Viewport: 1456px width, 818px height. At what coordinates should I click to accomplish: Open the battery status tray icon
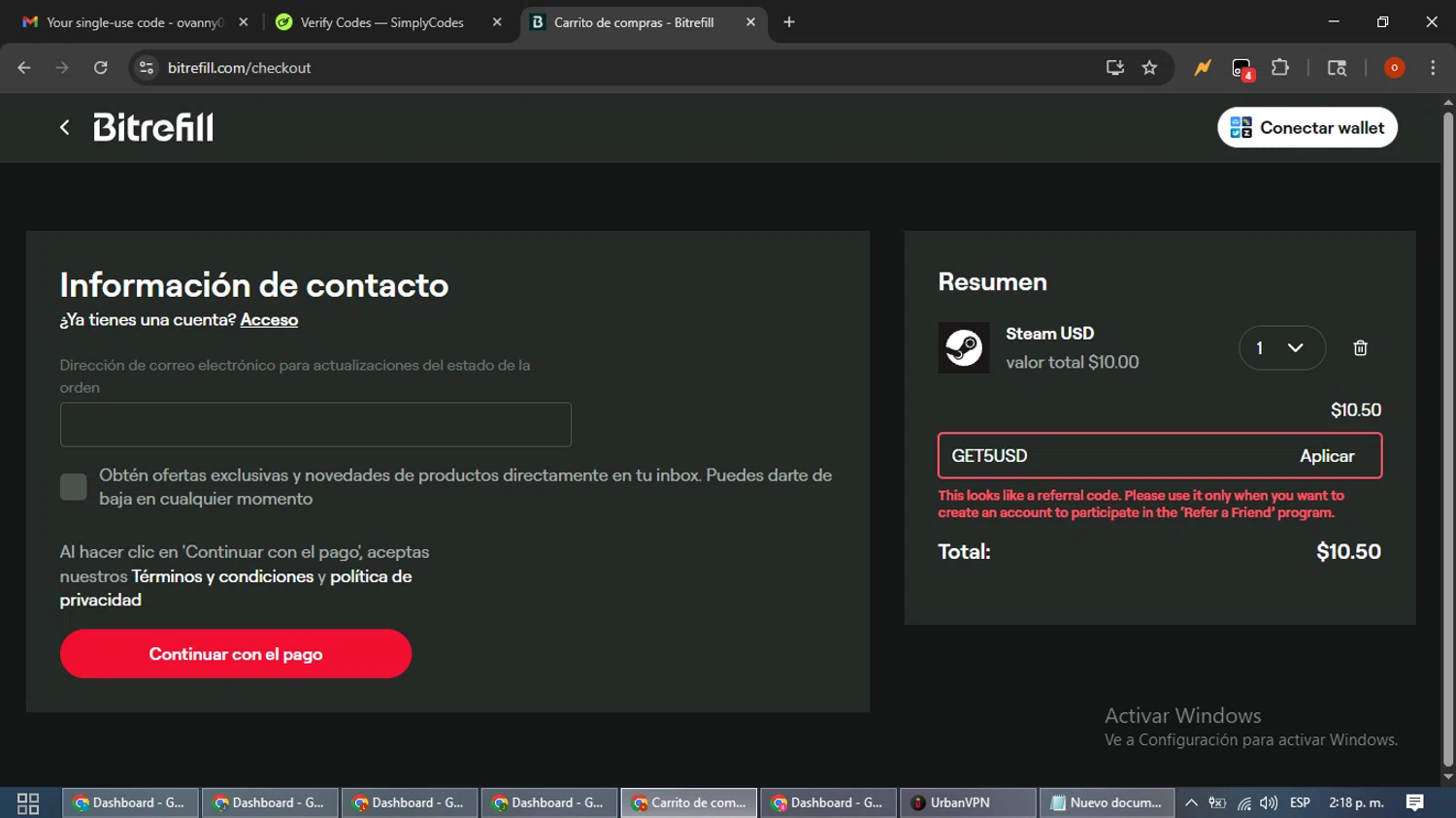1217,802
